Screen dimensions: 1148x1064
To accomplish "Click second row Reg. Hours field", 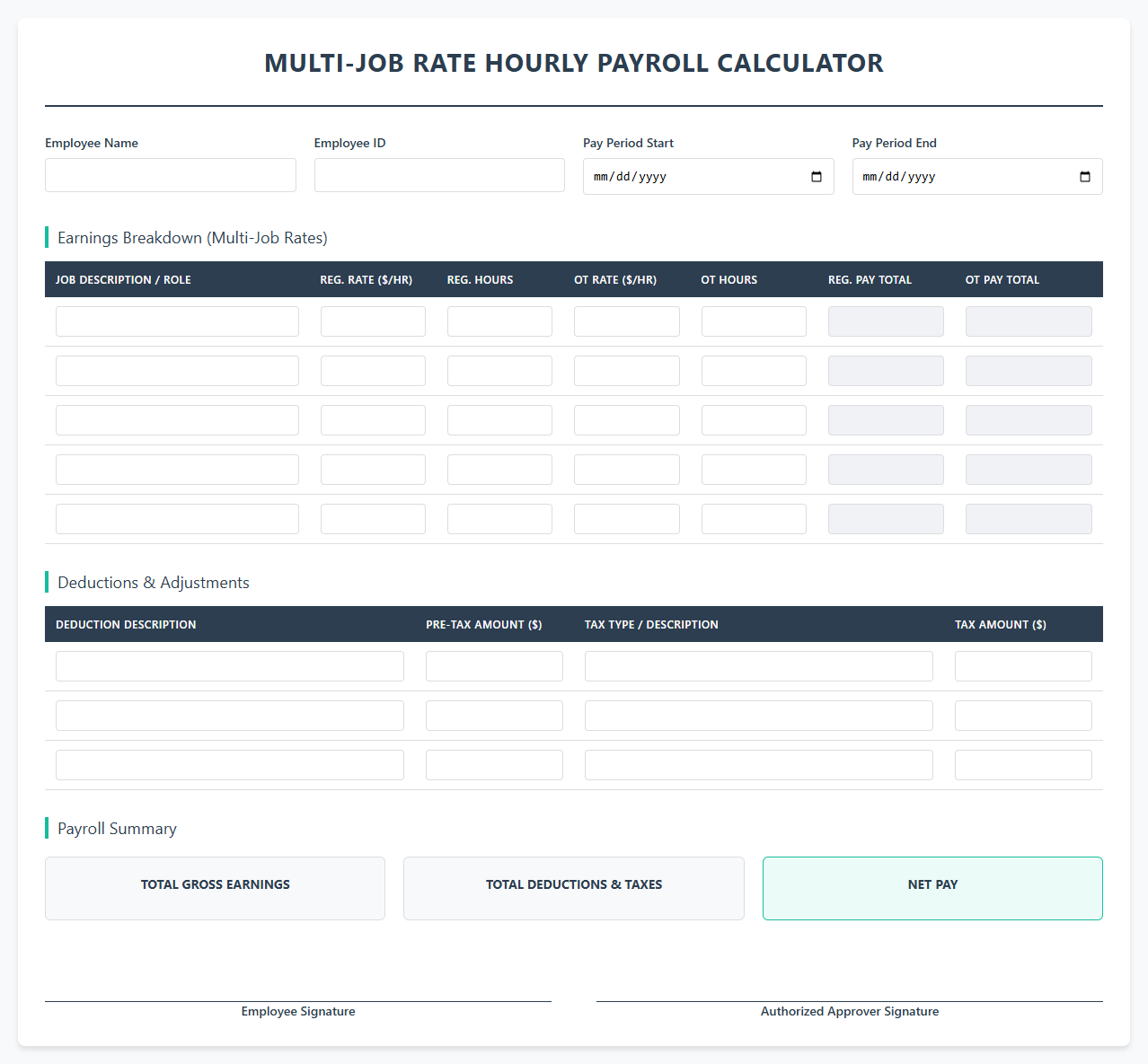I will point(499,371).
